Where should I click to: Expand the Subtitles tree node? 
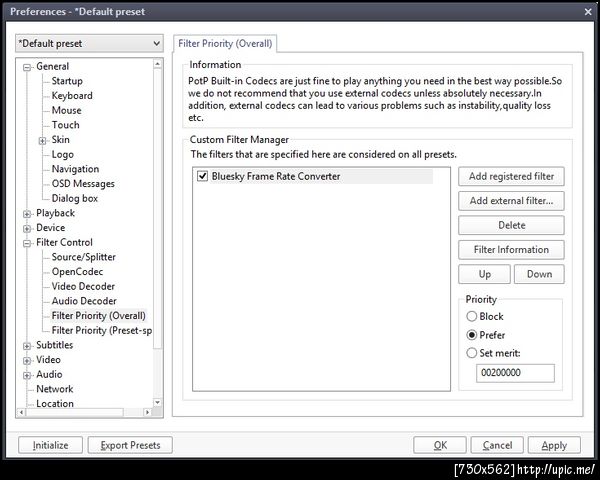[x=27, y=346]
